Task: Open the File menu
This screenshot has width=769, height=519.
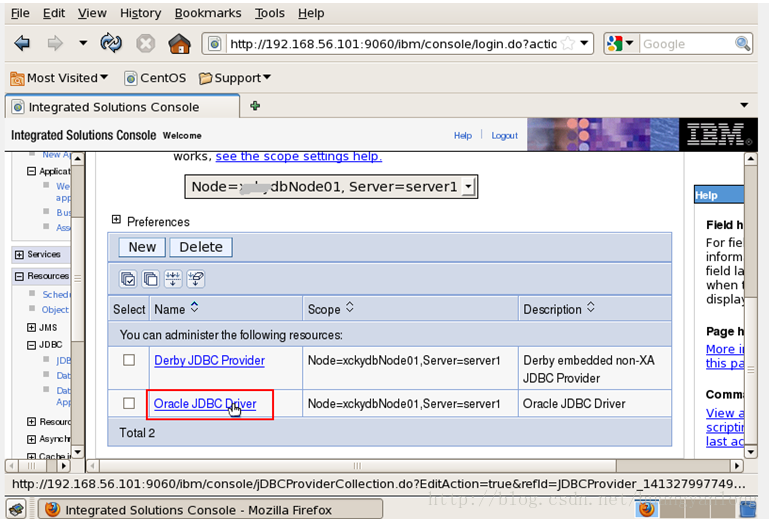Action: (x=20, y=13)
